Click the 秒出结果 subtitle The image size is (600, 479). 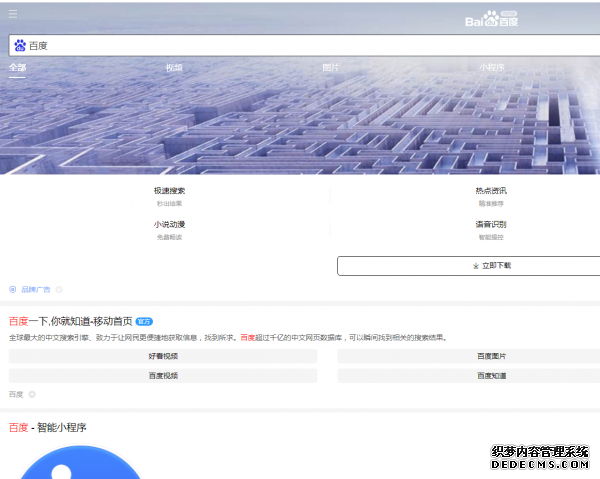pos(169,204)
